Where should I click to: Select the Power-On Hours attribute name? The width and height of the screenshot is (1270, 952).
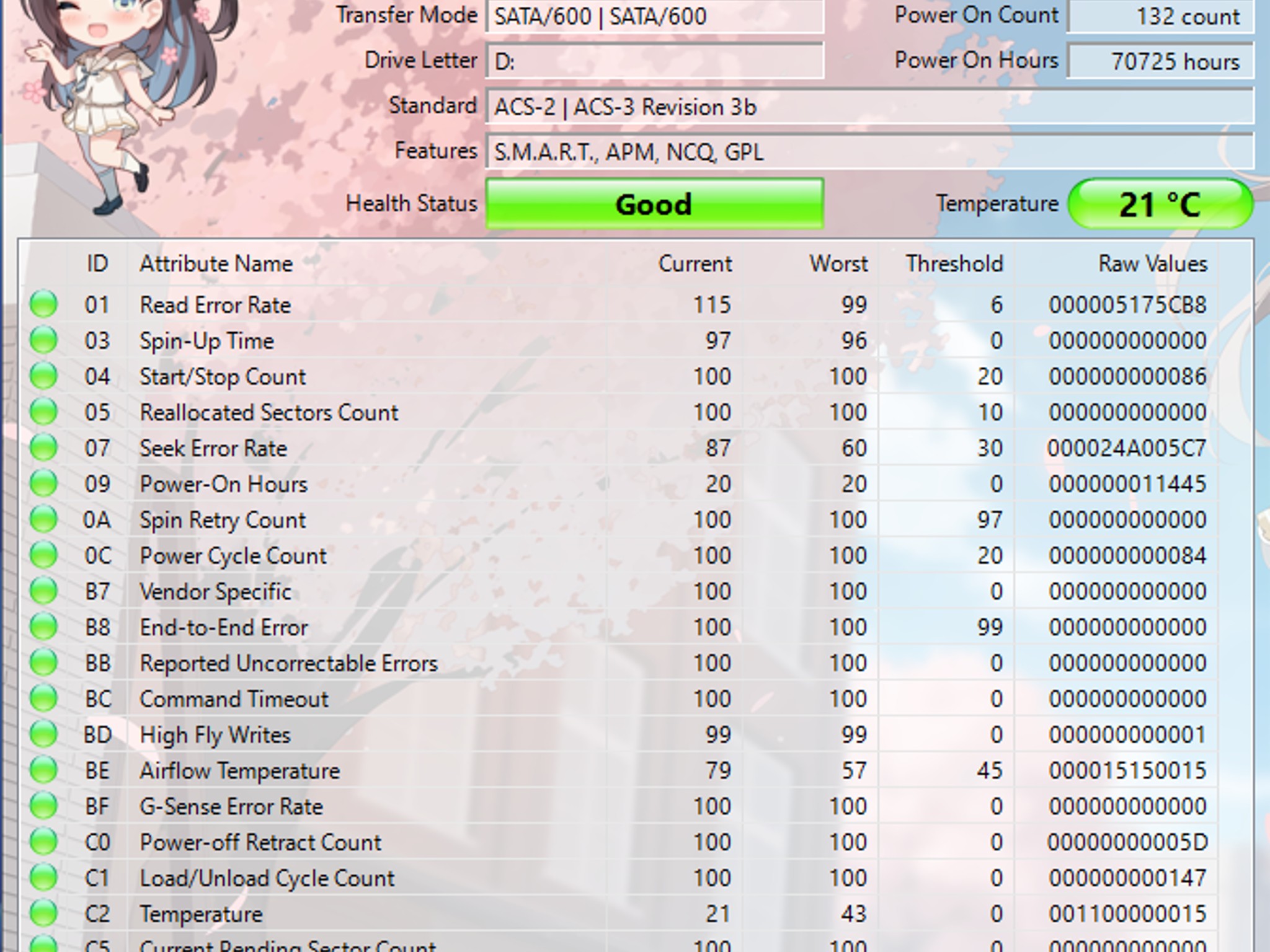(223, 484)
